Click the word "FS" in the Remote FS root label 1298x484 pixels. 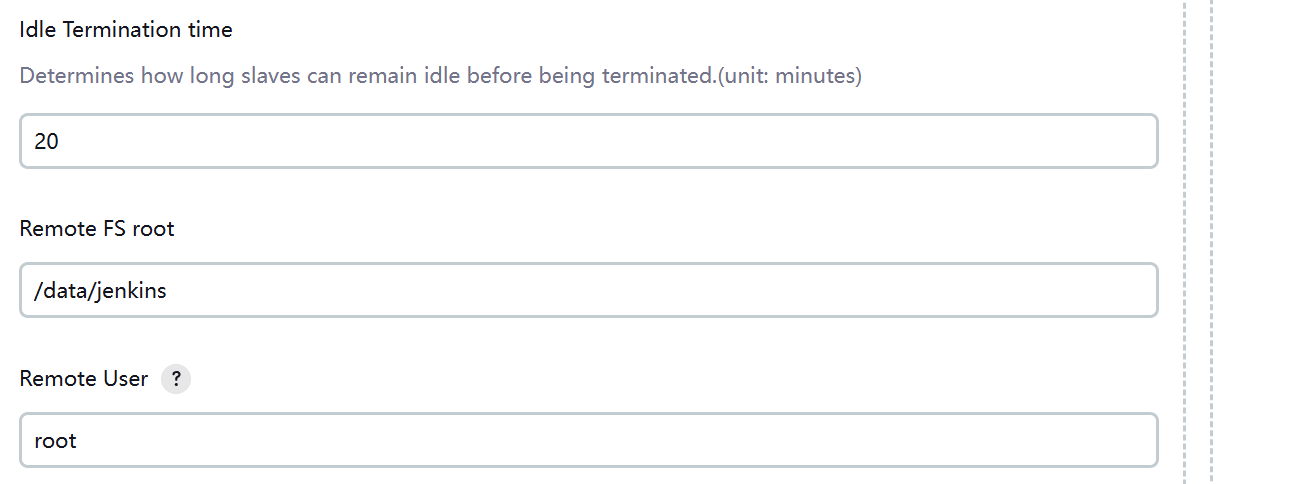113,229
